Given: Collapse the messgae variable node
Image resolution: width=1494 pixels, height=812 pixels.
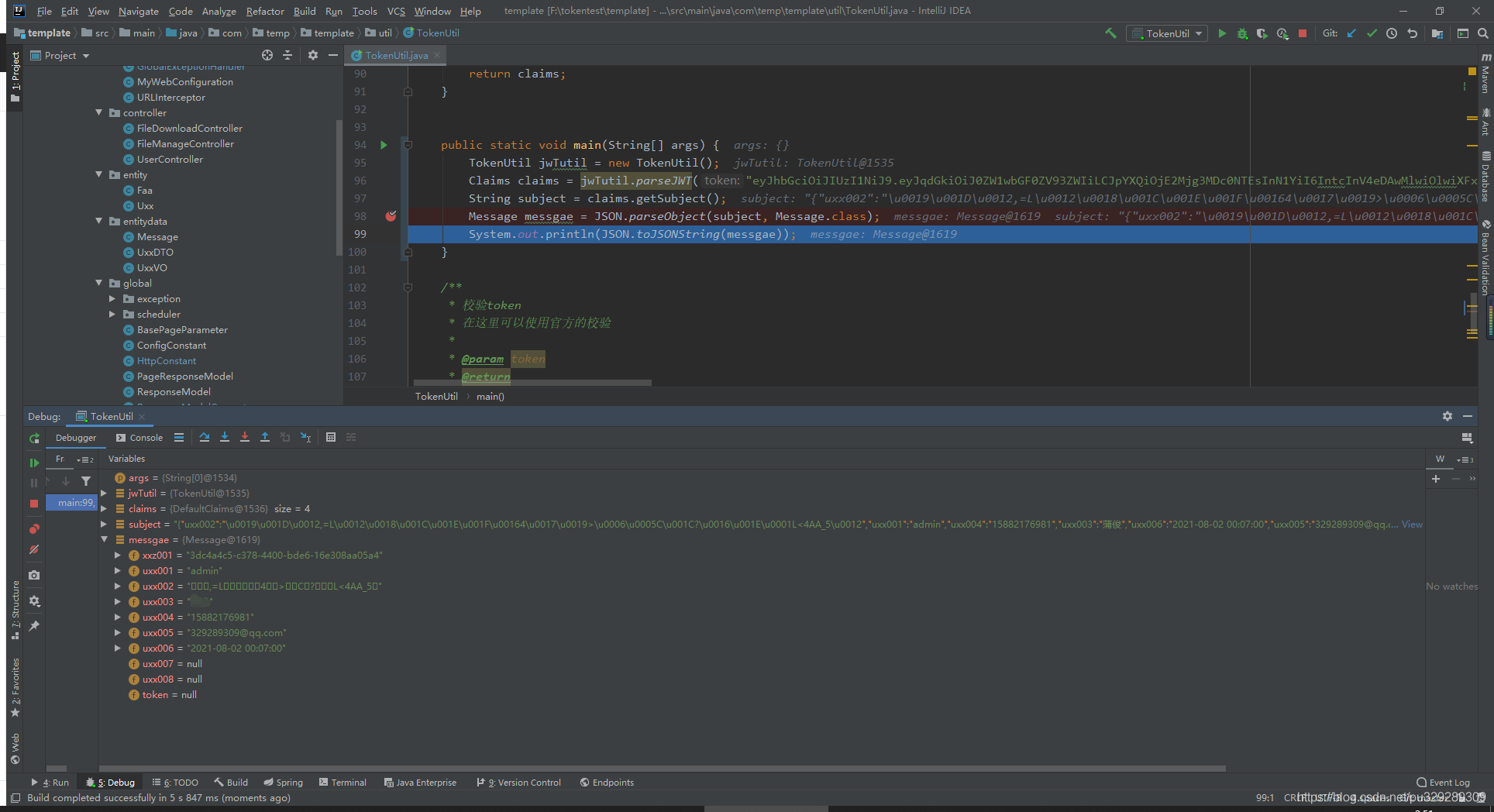Looking at the screenshot, I should (x=105, y=540).
